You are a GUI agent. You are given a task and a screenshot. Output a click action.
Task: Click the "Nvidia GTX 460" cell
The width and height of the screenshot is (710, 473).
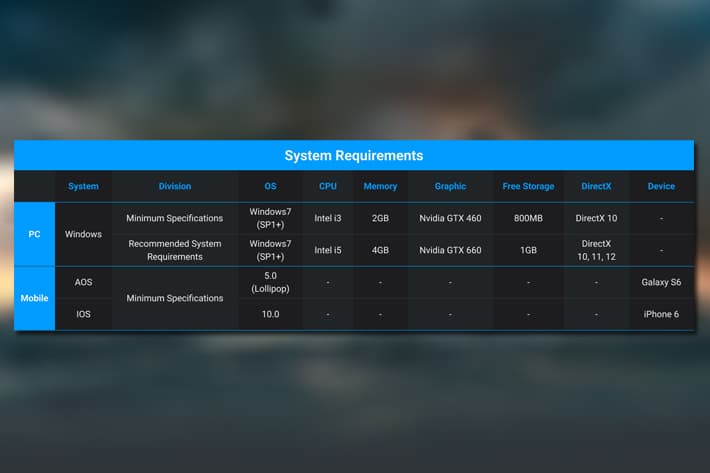pos(450,218)
